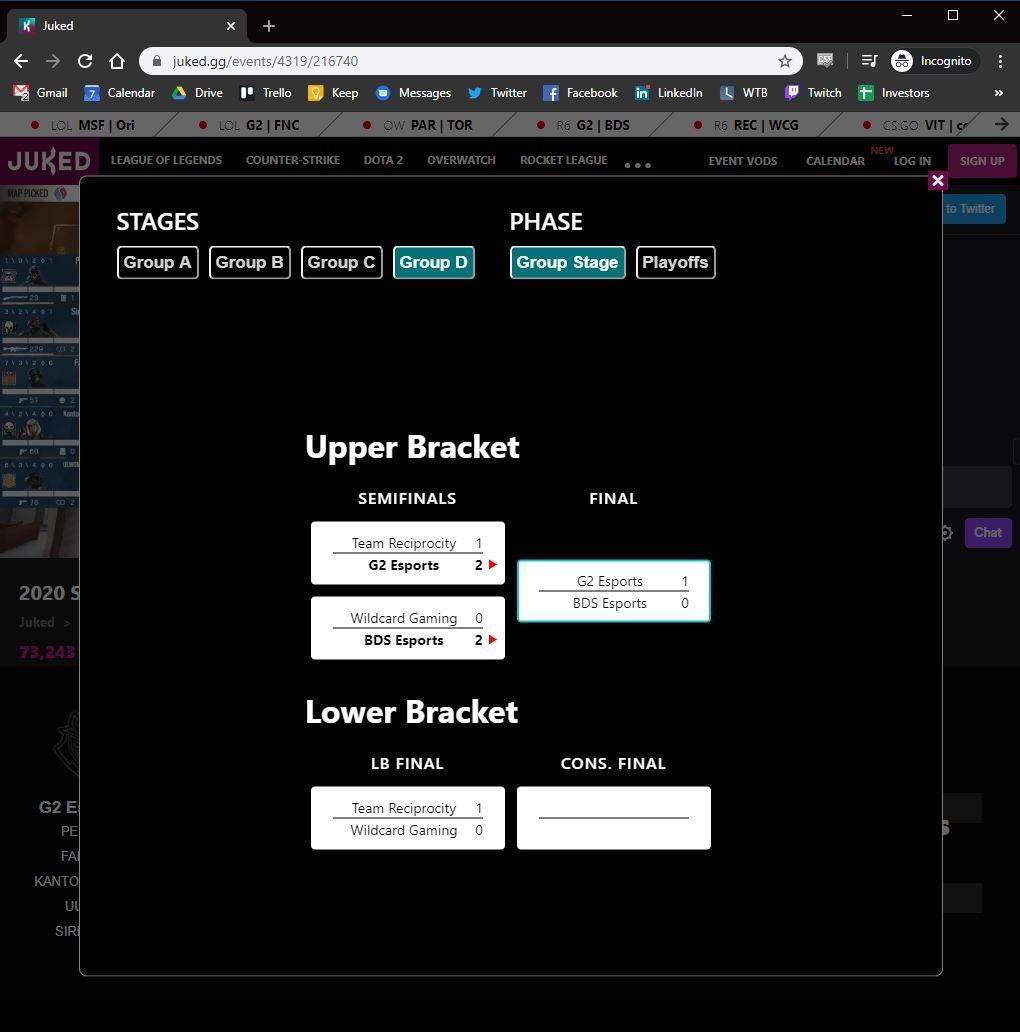Open the OW PAR | TOR live match
The width and height of the screenshot is (1020, 1032).
418,125
